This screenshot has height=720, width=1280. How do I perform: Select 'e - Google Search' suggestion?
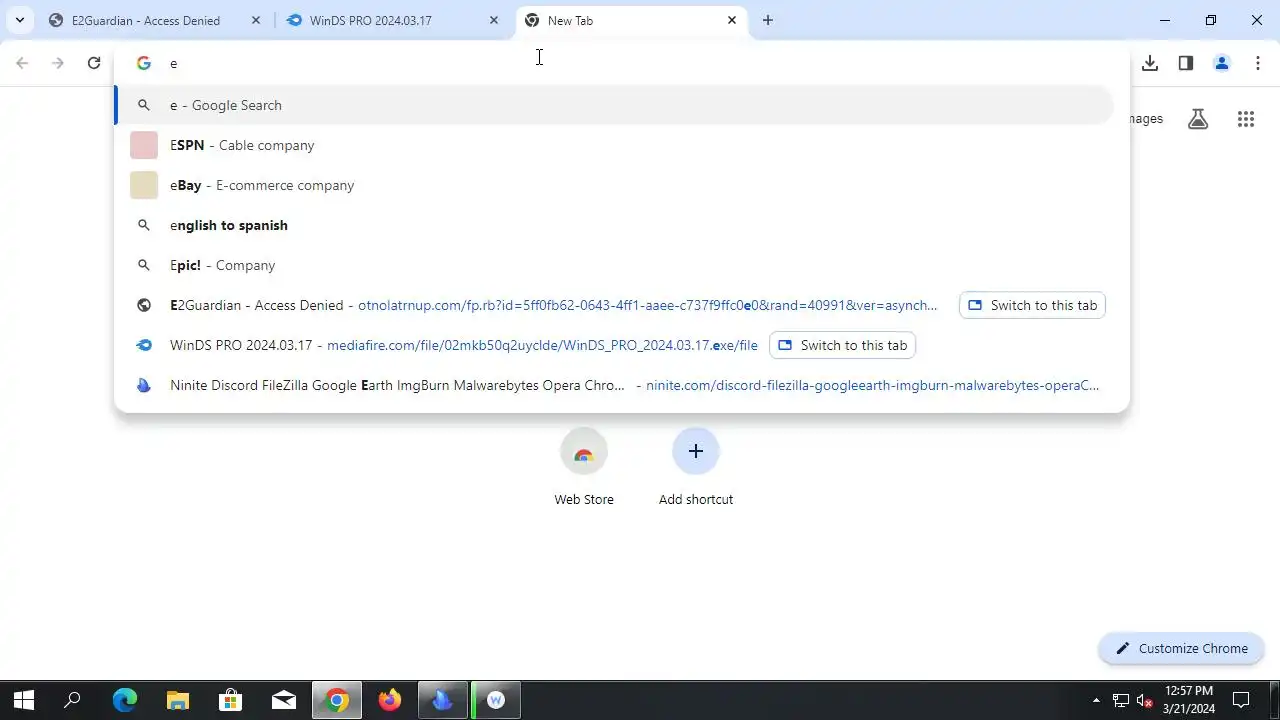614,105
